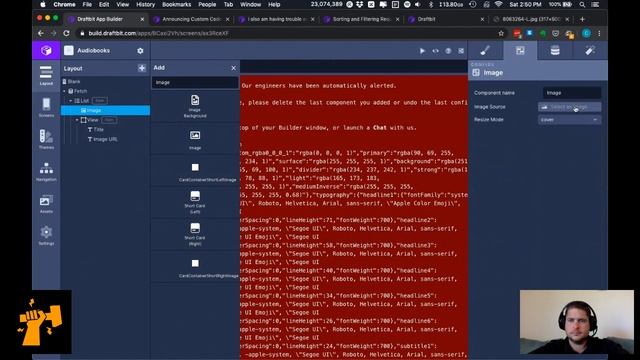This screenshot has height=360, width=640.
Task: Select the Title text tree item
Action: click(x=99, y=129)
